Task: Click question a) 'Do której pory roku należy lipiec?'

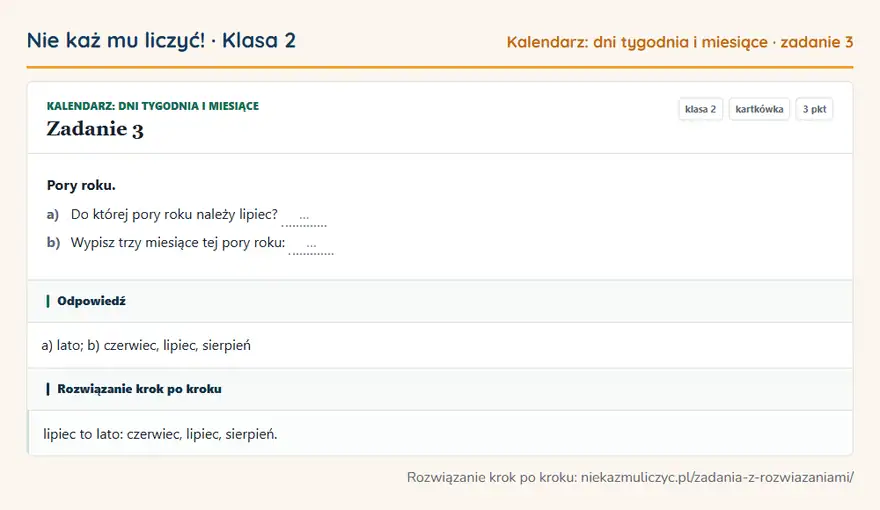Action: click(x=174, y=214)
